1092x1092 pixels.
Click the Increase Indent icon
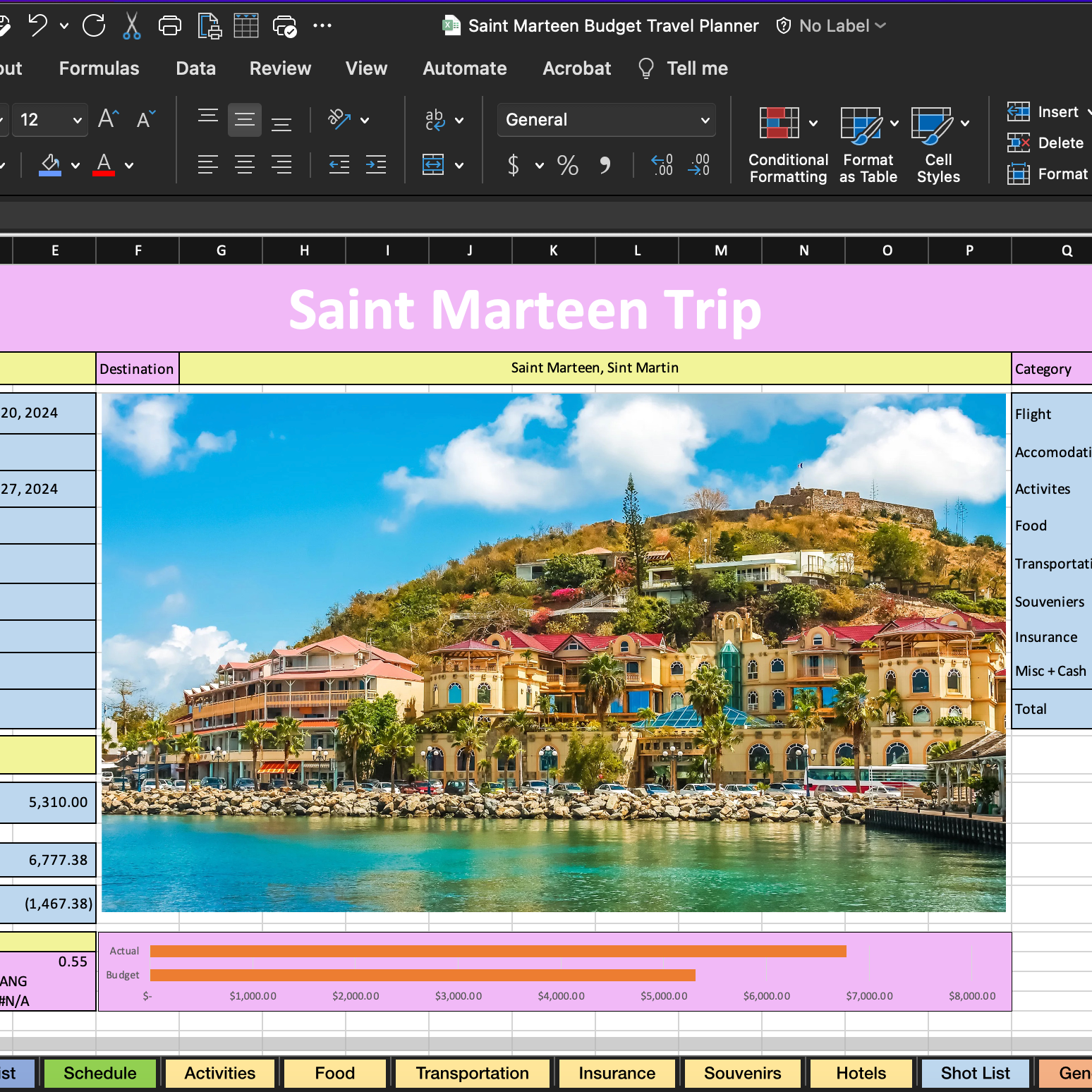pos(376,165)
